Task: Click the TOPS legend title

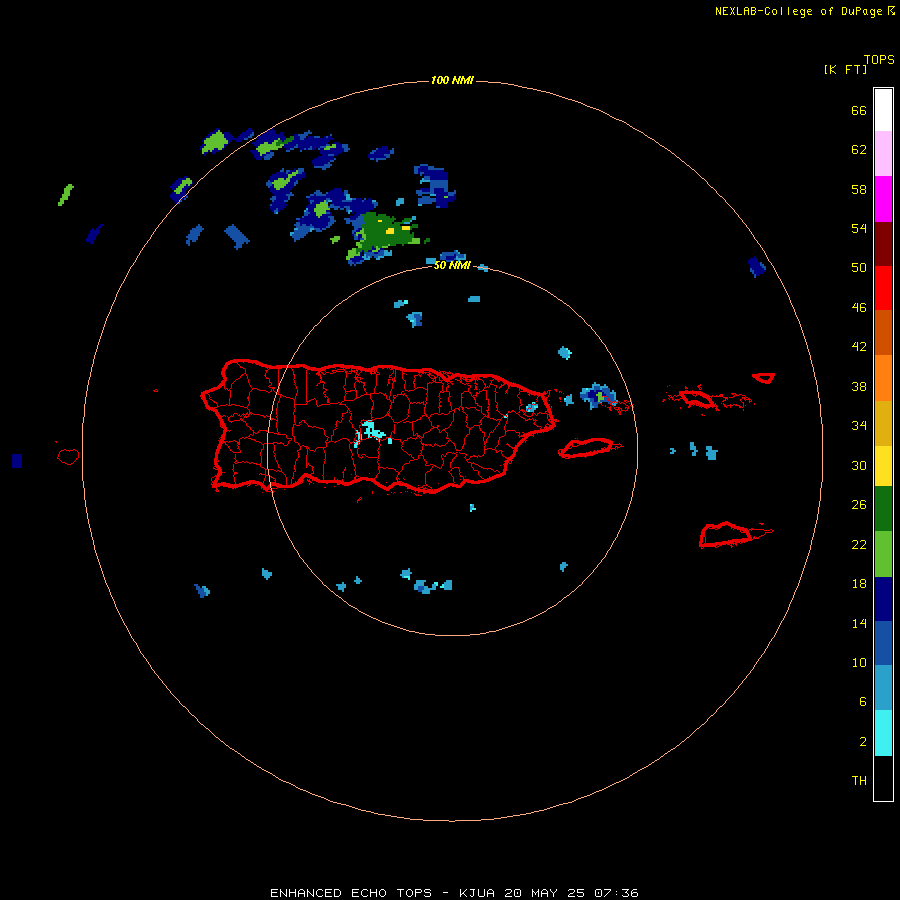Action: pos(879,59)
